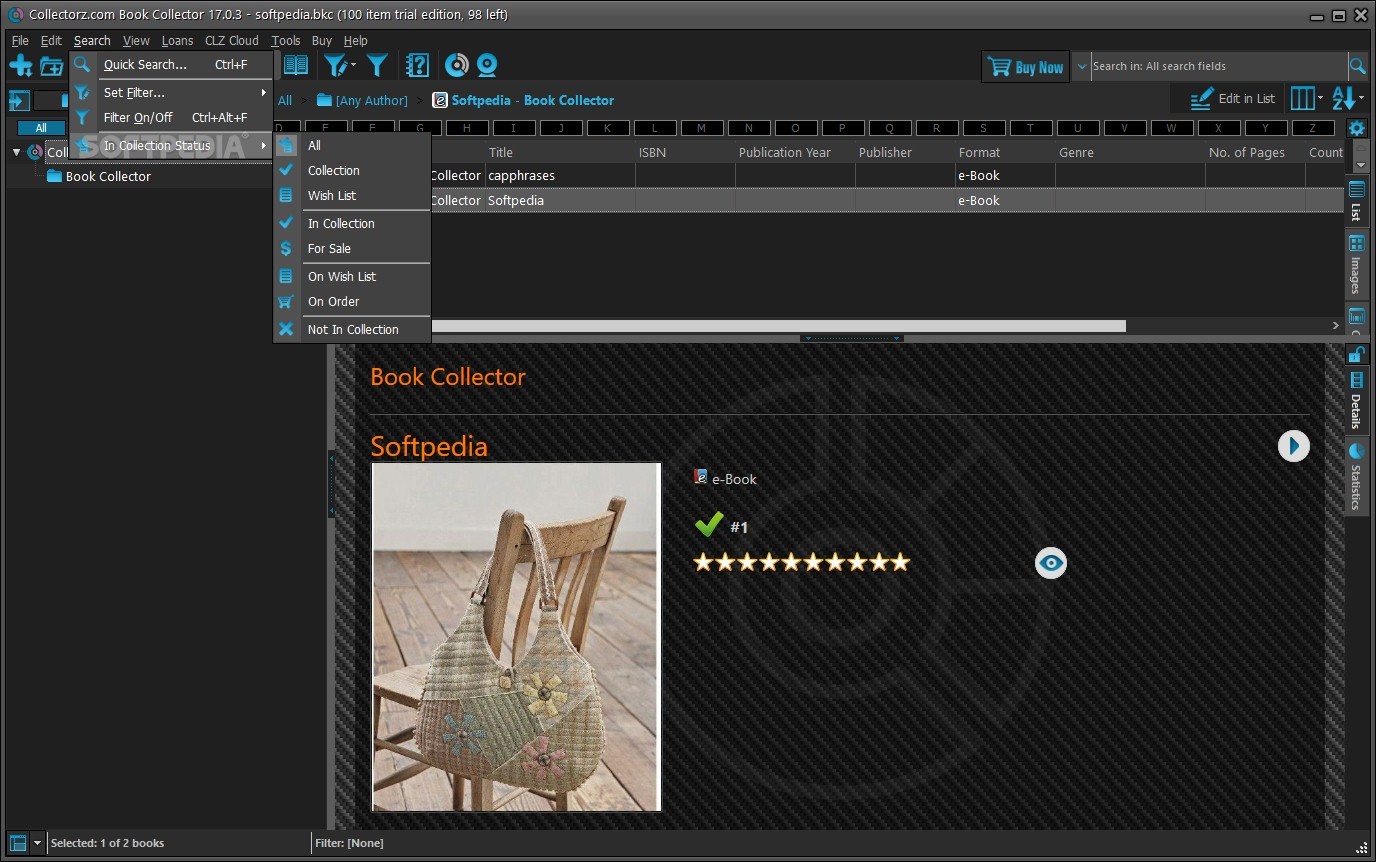1376x862 pixels.
Task: Sort by Publication Year column header
Action: (785, 152)
